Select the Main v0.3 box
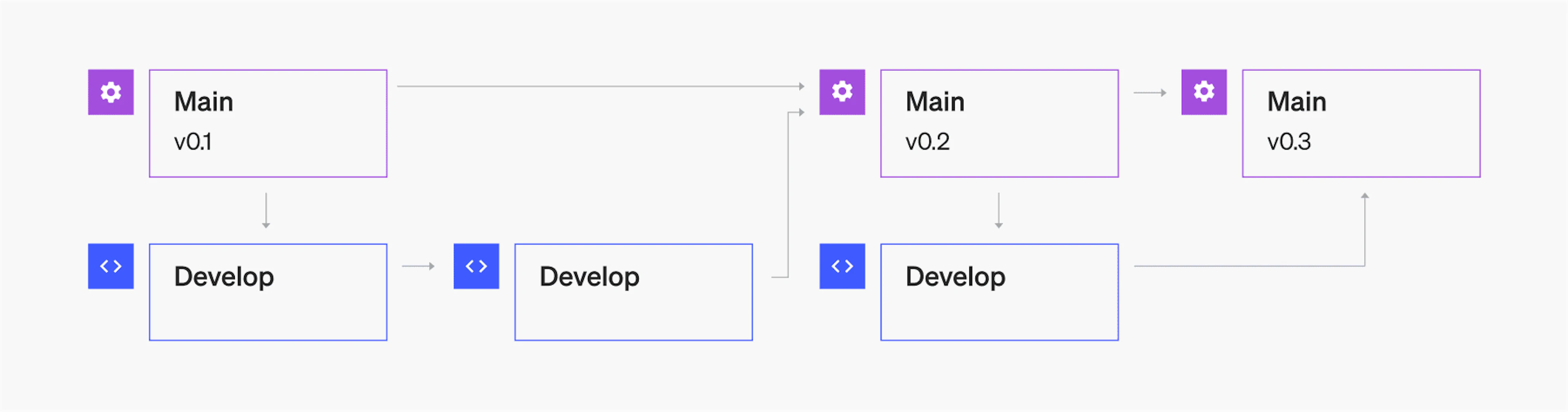1568x412 pixels. coord(1361,124)
